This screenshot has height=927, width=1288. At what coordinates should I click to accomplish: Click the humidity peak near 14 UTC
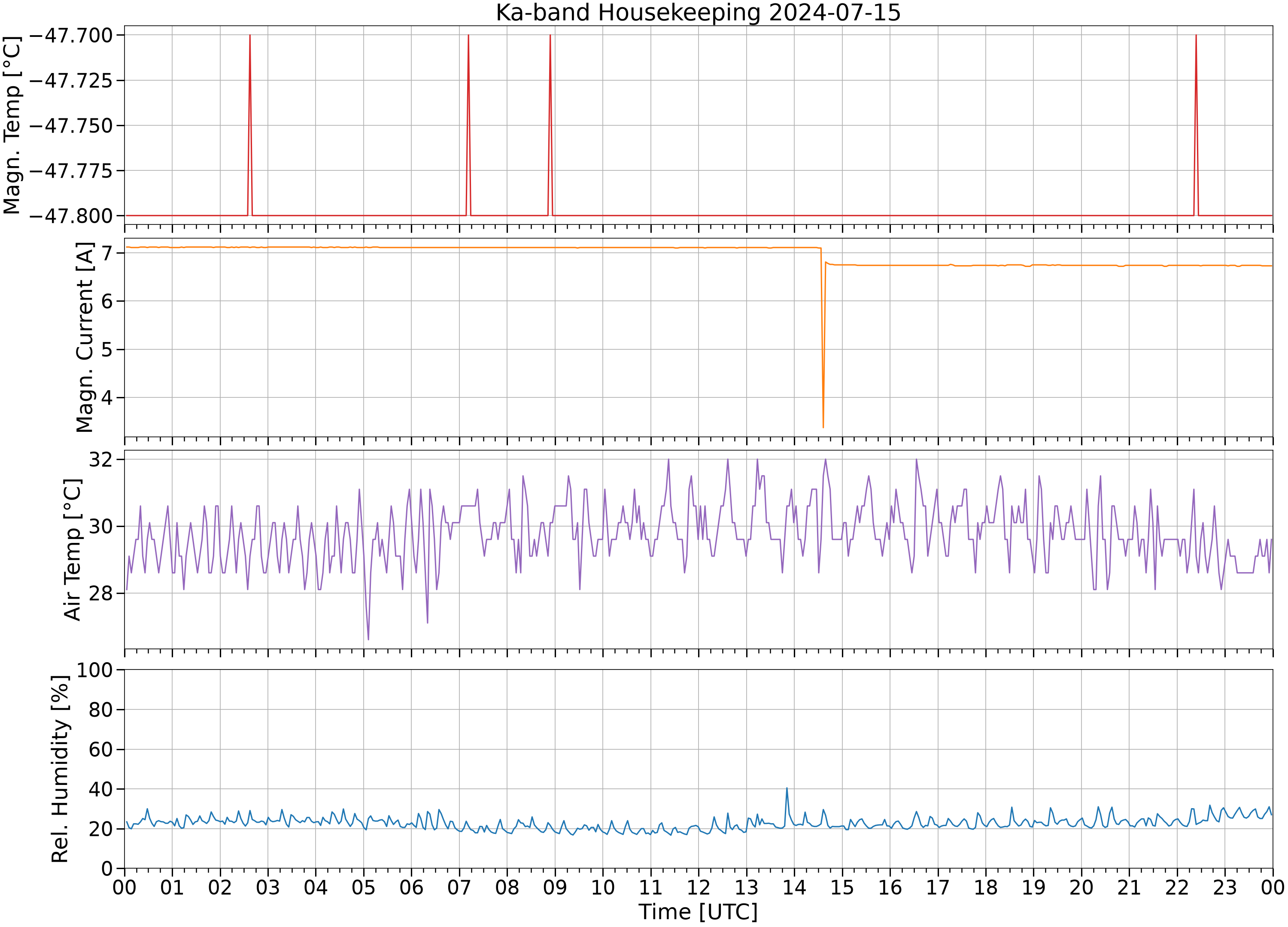point(787,788)
